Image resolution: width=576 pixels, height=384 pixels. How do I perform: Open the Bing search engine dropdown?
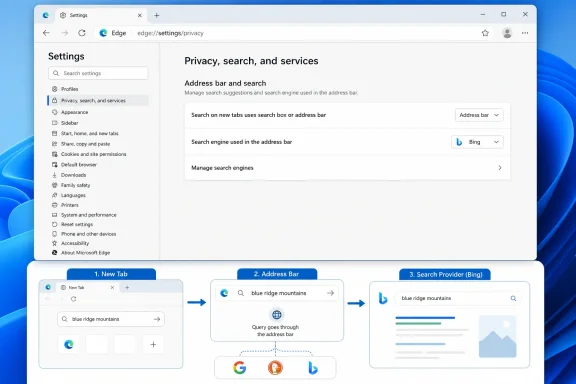coord(477,142)
